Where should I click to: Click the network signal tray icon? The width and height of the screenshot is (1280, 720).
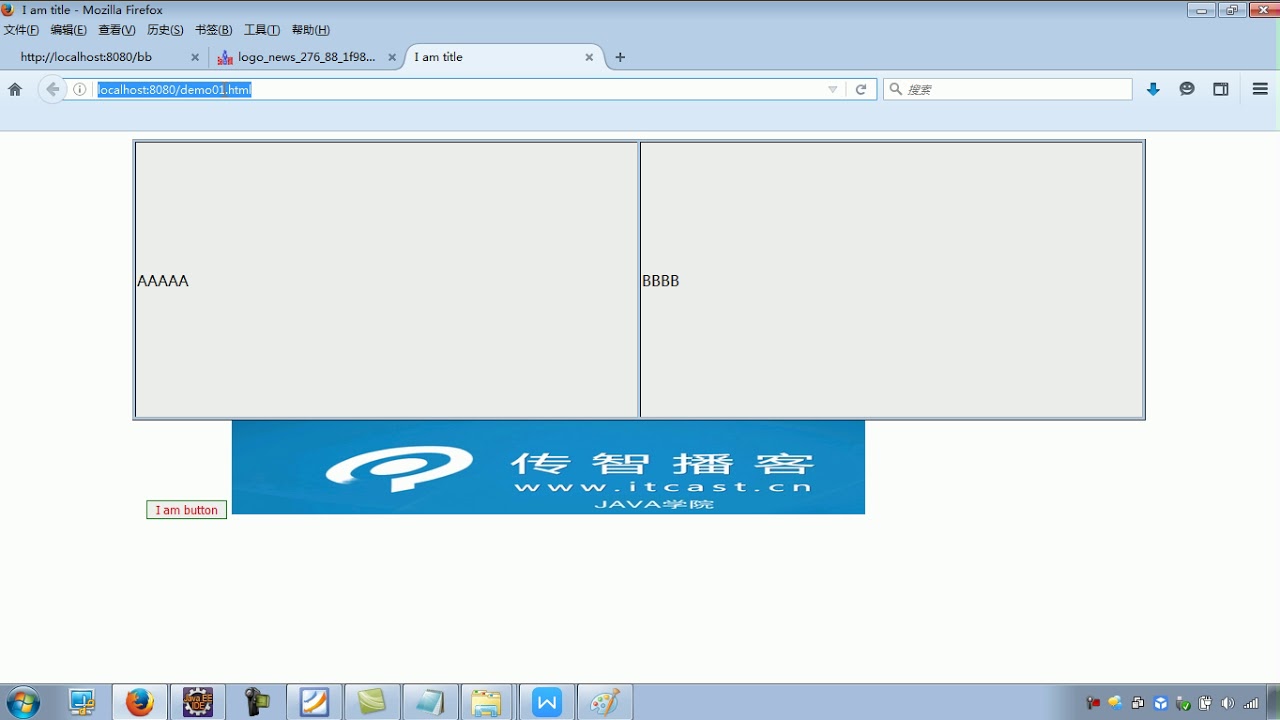(x=1251, y=703)
